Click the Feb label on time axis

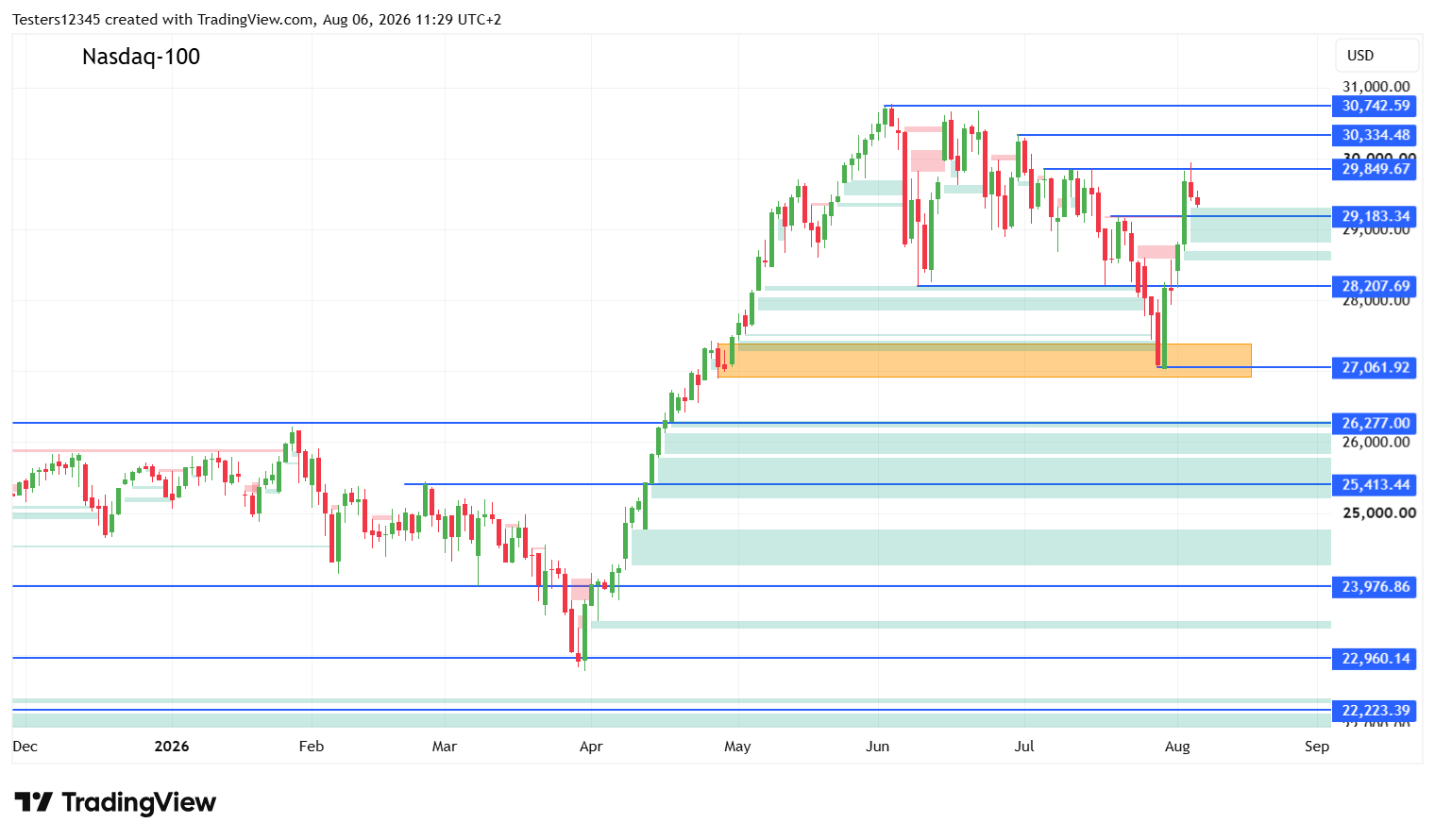[x=312, y=747]
